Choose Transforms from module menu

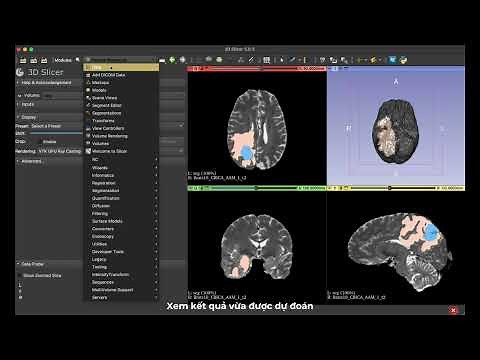[121, 121]
